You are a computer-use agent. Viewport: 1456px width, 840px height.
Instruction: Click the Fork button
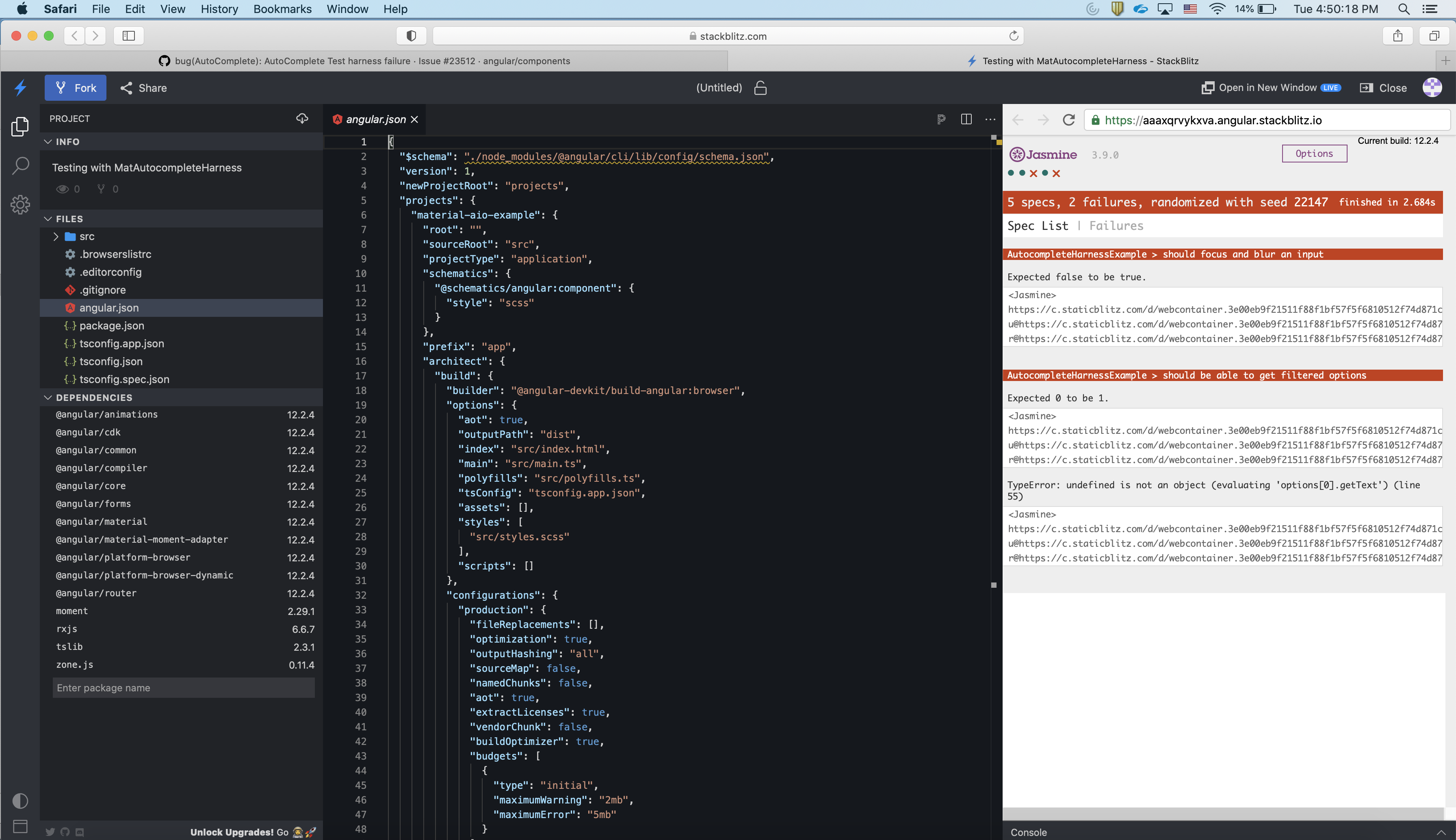[76, 88]
